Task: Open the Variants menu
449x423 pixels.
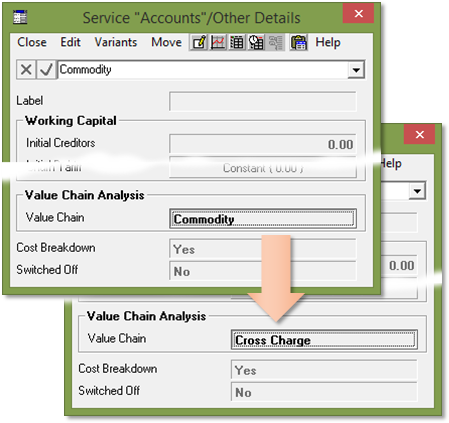Action: coord(116,42)
